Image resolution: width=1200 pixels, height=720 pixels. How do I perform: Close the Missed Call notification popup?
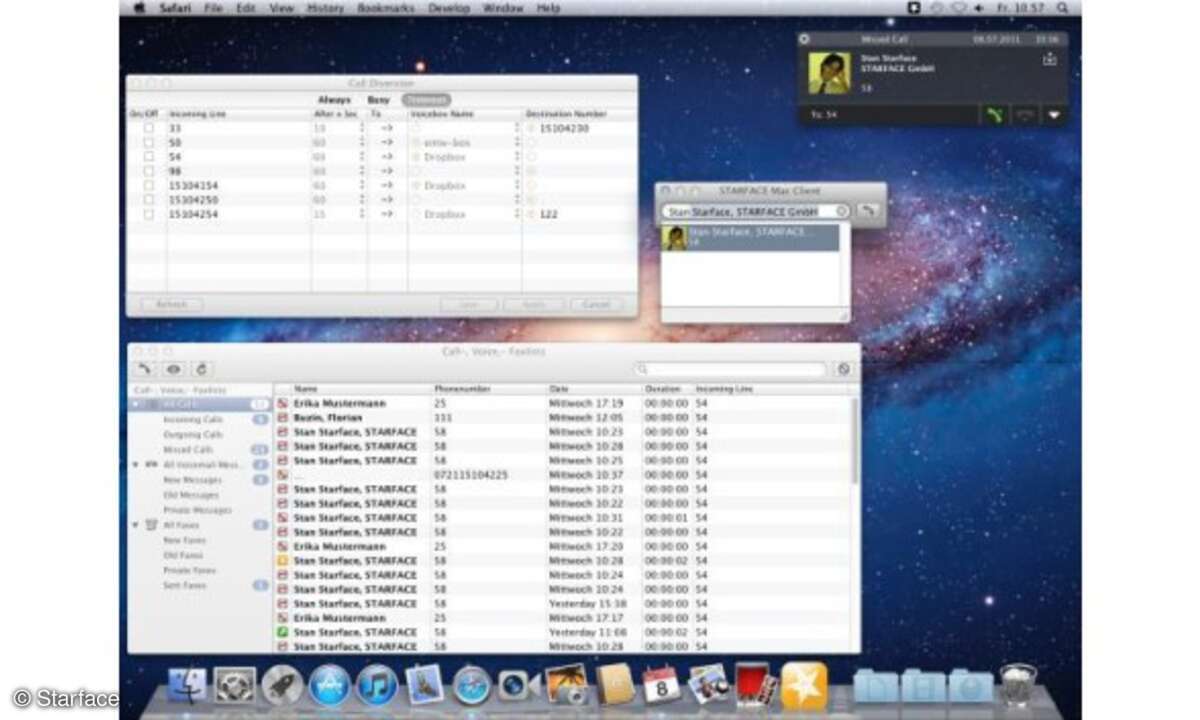coord(805,39)
